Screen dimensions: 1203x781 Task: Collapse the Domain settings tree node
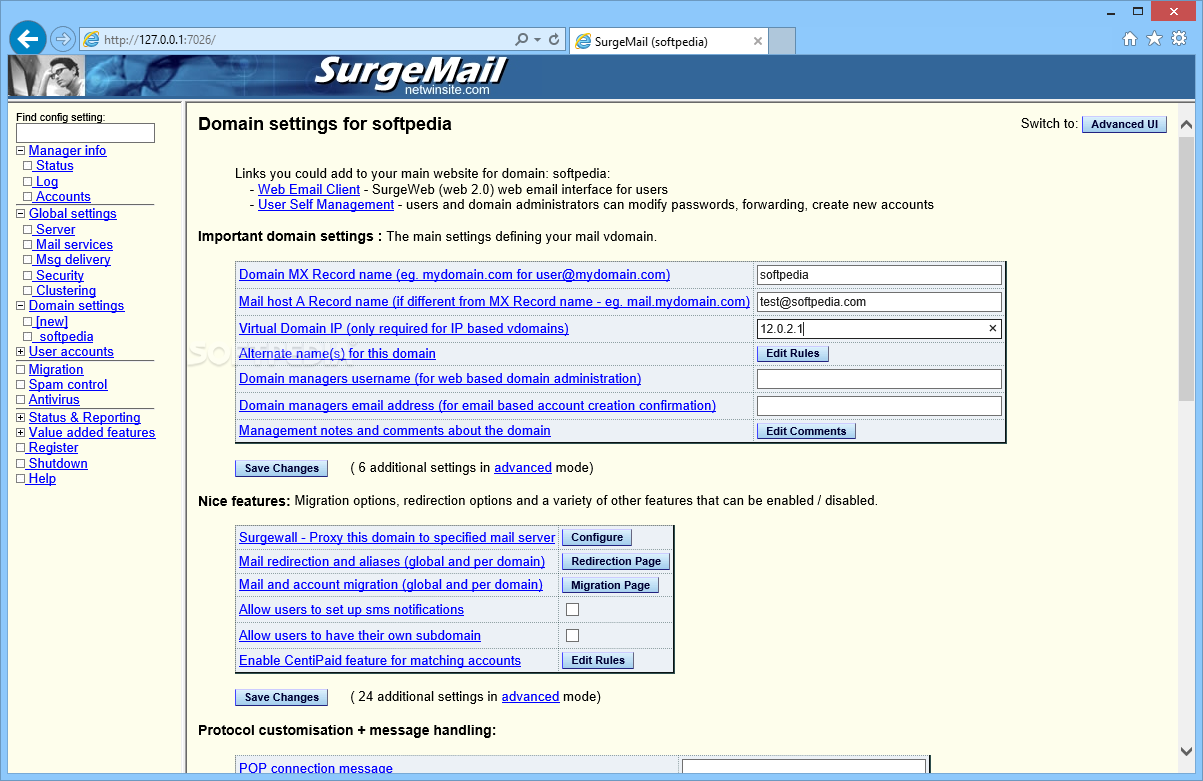tap(20, 306)
